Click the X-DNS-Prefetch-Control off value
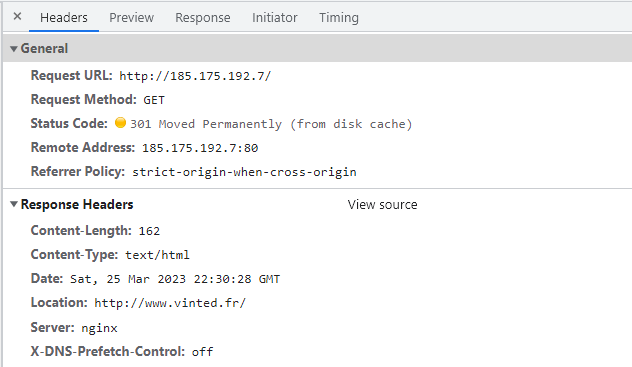Image resolution: width=632 pixels, height=367 pixels. click(202, 352)
